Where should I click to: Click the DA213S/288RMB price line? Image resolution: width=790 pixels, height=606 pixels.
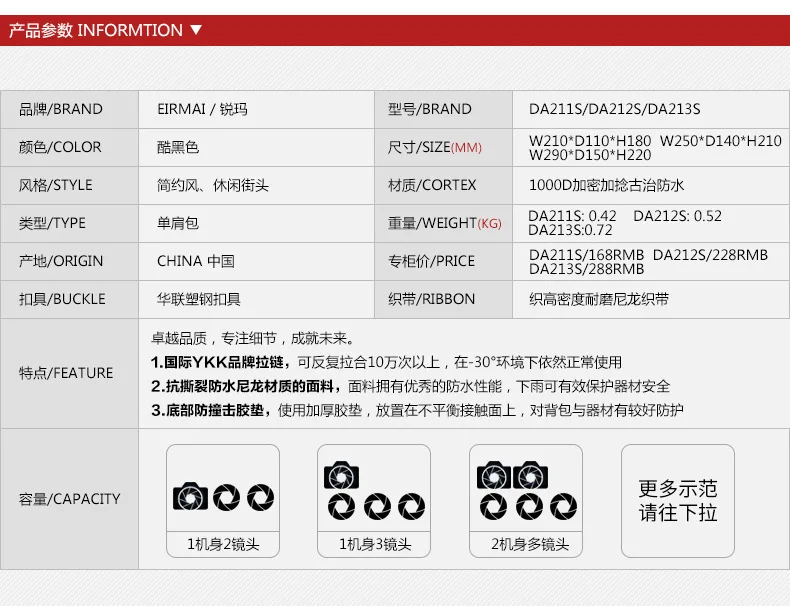pyautogui.click(x=586, y=270)
